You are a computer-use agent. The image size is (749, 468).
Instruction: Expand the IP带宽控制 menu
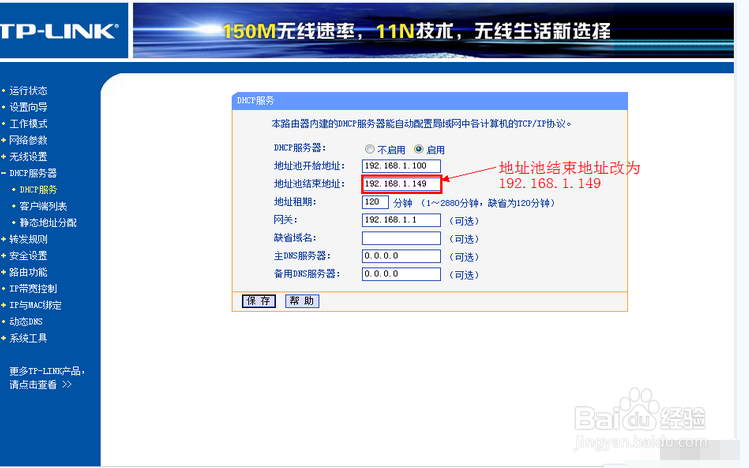33,288
